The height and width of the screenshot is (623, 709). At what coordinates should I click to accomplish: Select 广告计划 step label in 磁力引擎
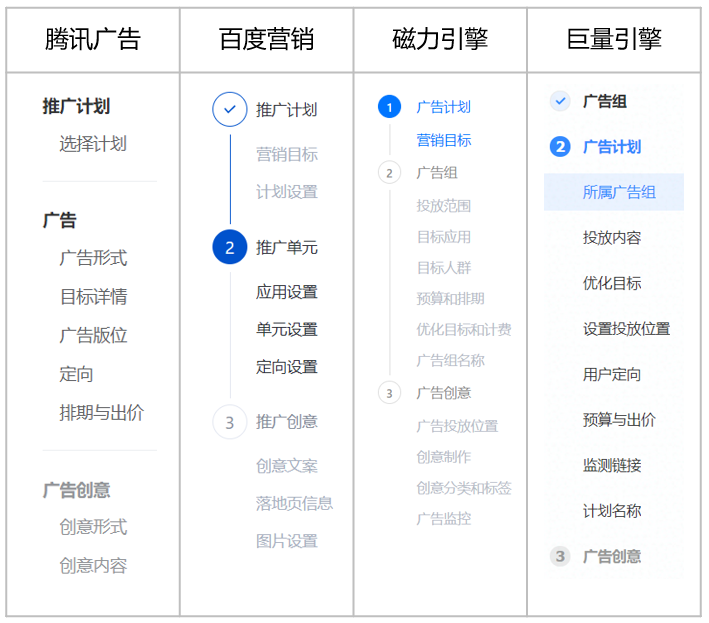pos(444,107)
